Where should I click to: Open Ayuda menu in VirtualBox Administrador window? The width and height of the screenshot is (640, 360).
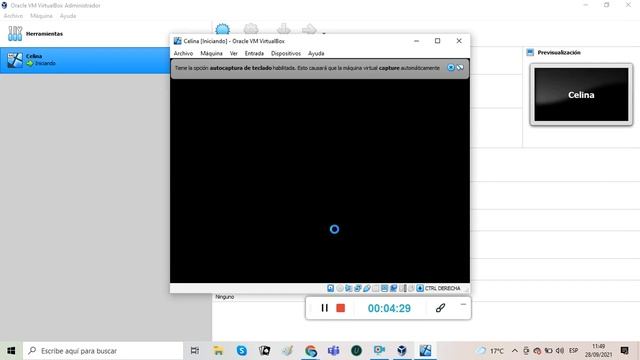pyautogui.click(x=68, y=16)
